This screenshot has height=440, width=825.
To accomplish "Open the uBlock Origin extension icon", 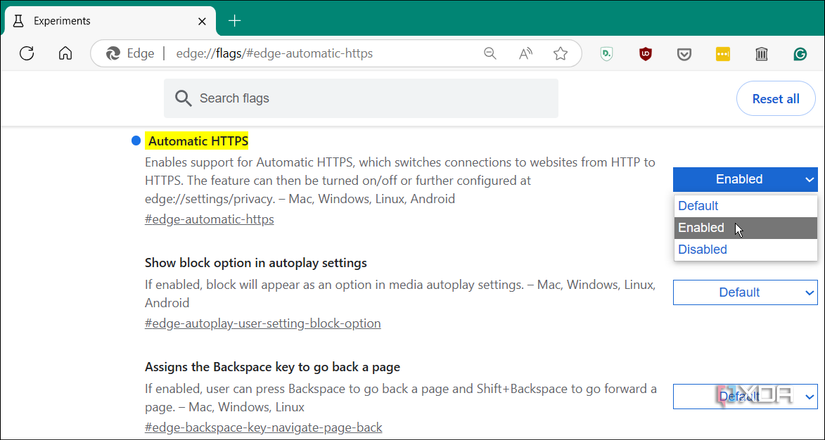I will click(x=646, y=53).
